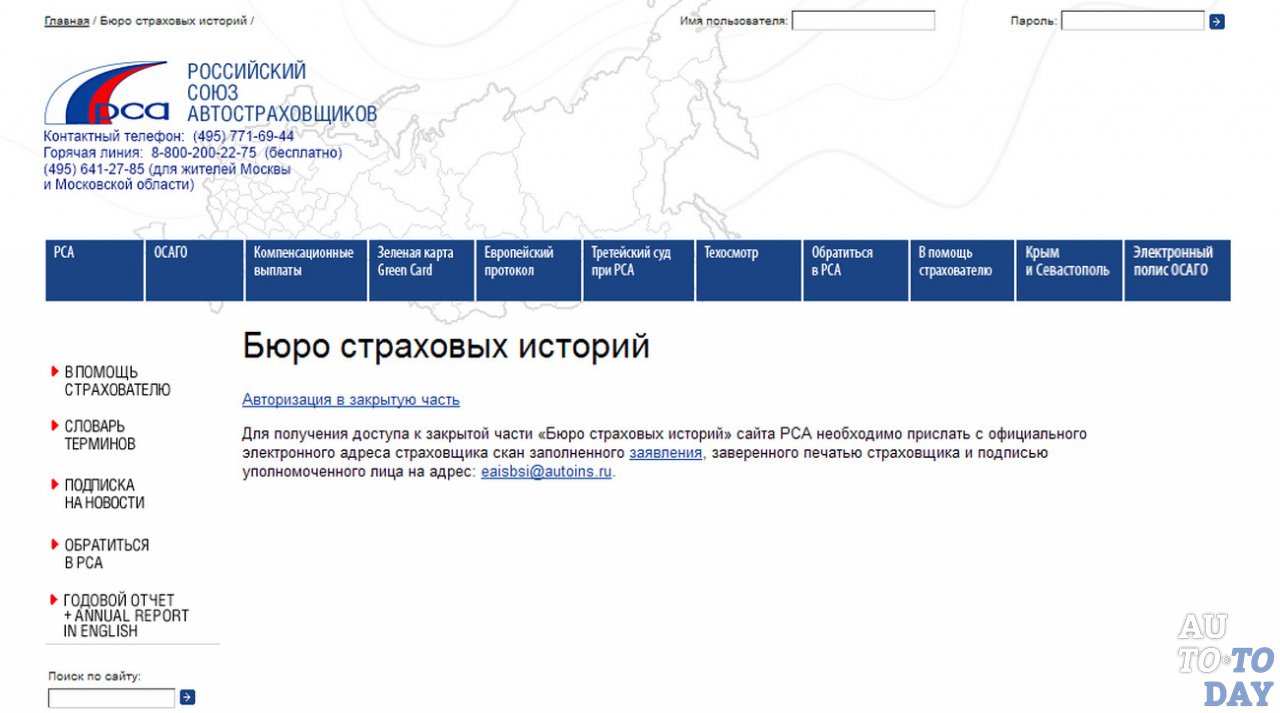Viewport: 1280px width, 713px height.
Task: Open the заявления link in text
Action: coord(666,453)
